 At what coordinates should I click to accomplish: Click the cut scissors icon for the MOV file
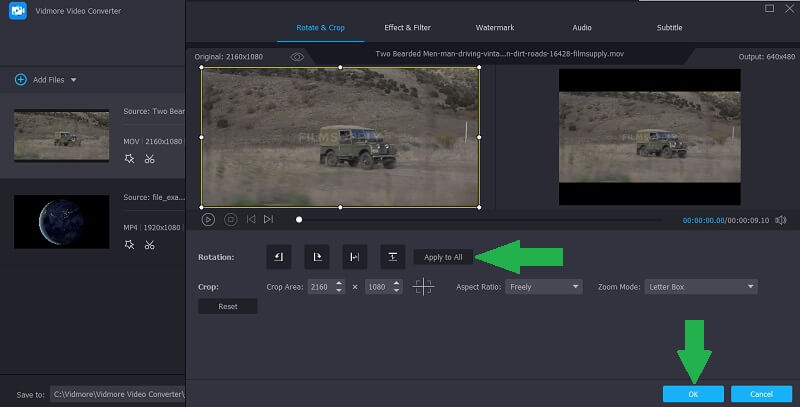point(149,158)
